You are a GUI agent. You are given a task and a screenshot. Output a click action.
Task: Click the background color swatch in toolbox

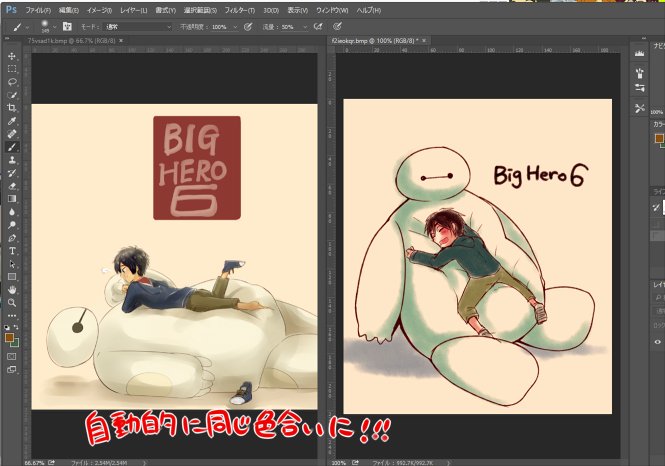[15, 343]
